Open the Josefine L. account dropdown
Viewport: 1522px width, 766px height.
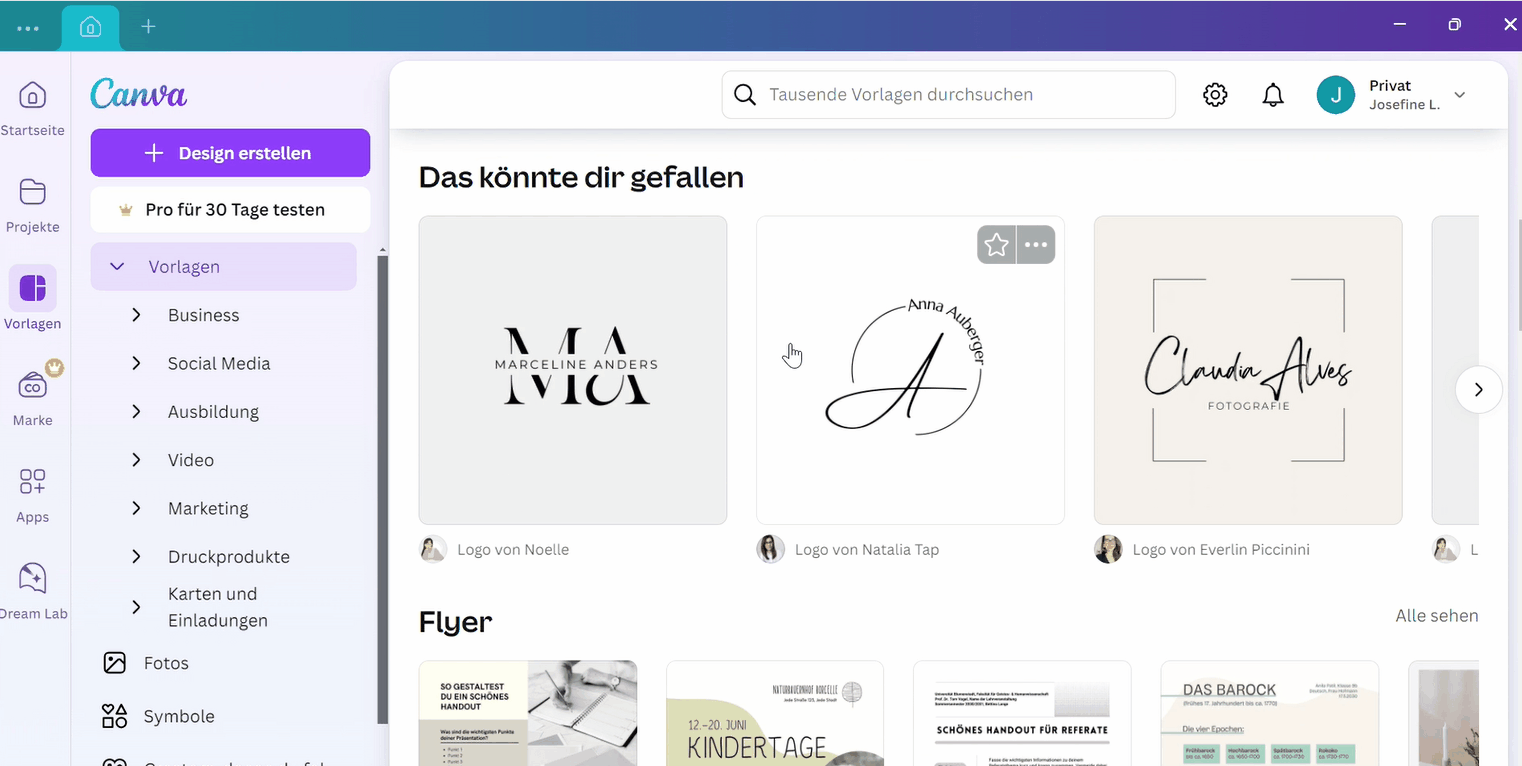(1459, 95)
